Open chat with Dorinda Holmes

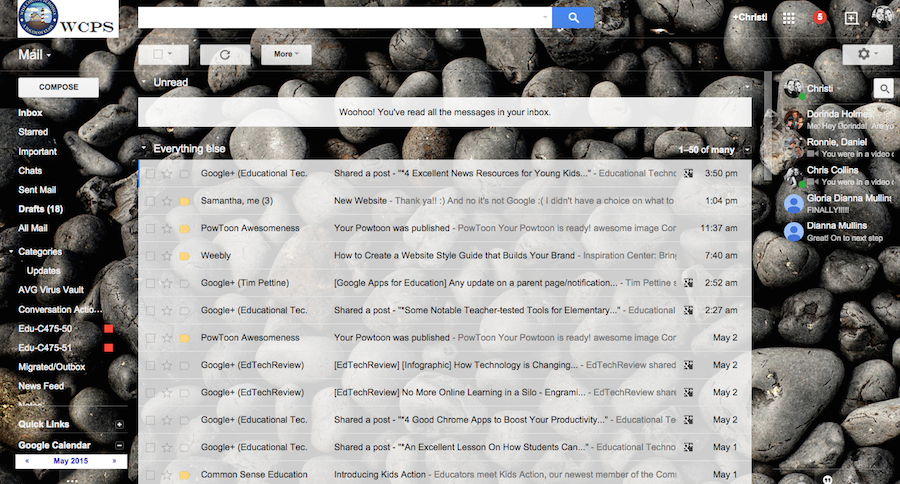click(839, 119)
